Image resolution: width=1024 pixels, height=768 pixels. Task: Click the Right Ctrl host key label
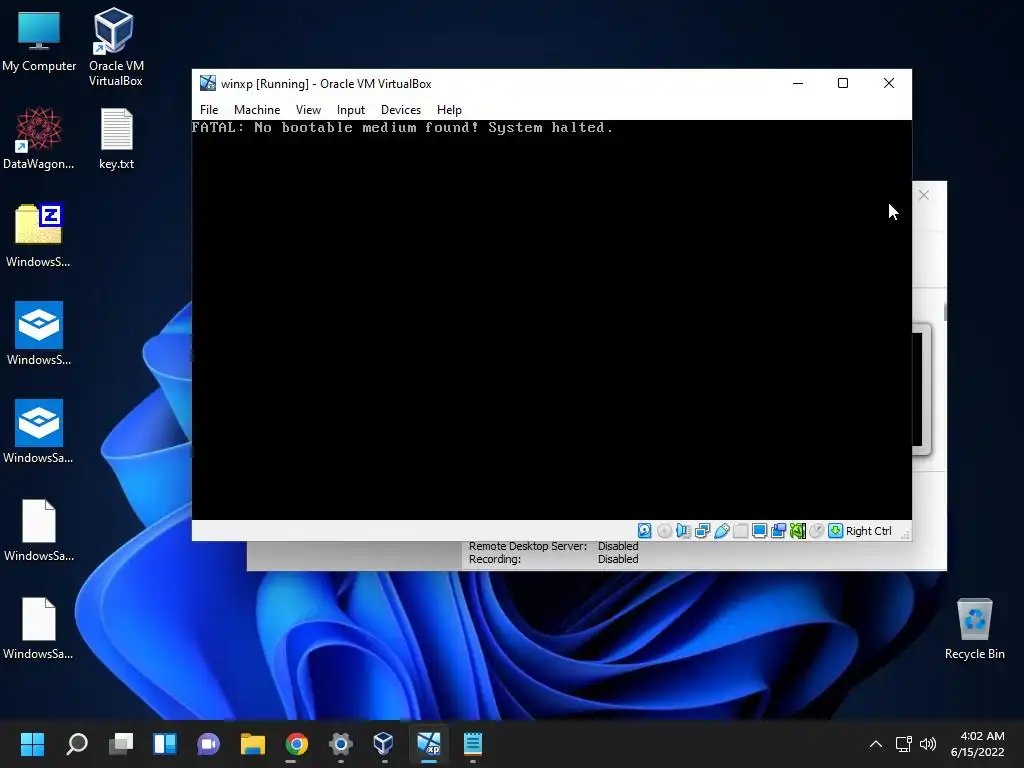tap(869, 531)
